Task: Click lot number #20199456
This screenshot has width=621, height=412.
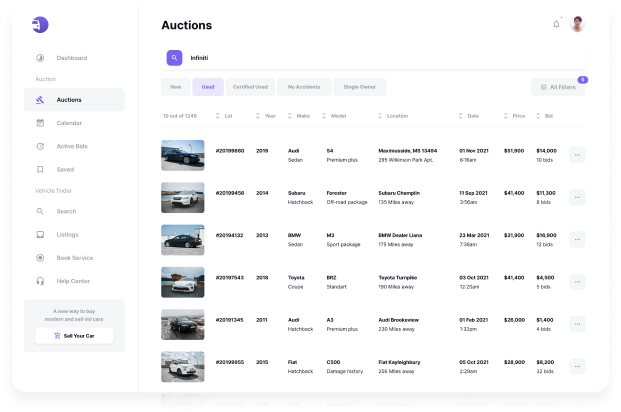Action: click(x=230, y=193)
